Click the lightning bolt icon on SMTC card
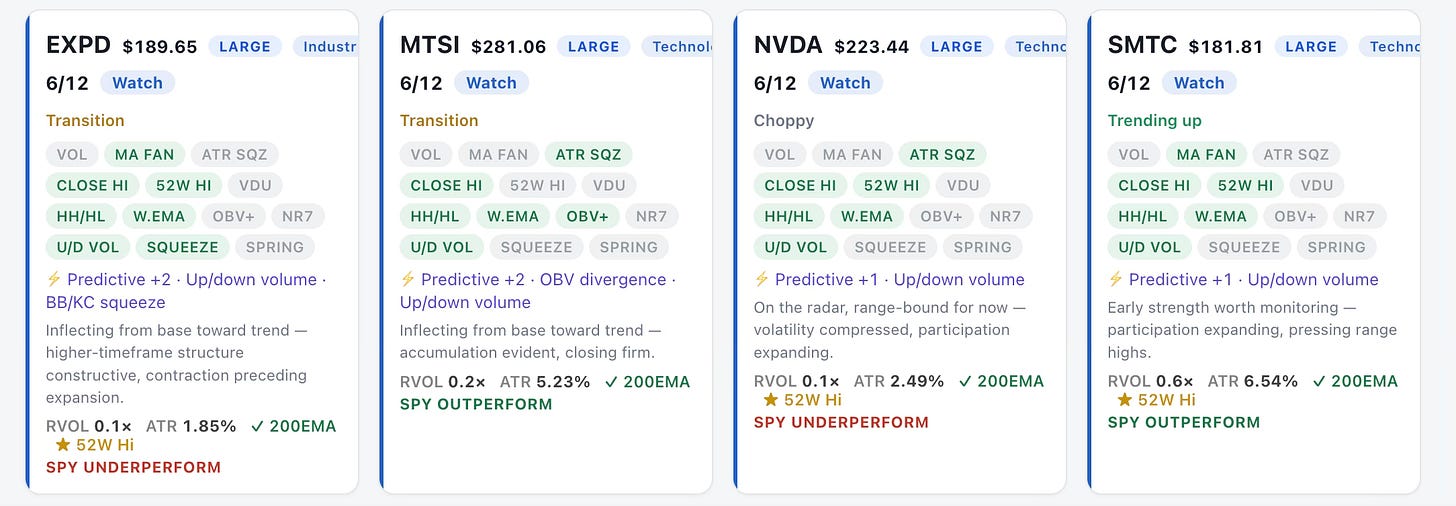This screenshot has width=1456, height=506. click(1115, 280)
